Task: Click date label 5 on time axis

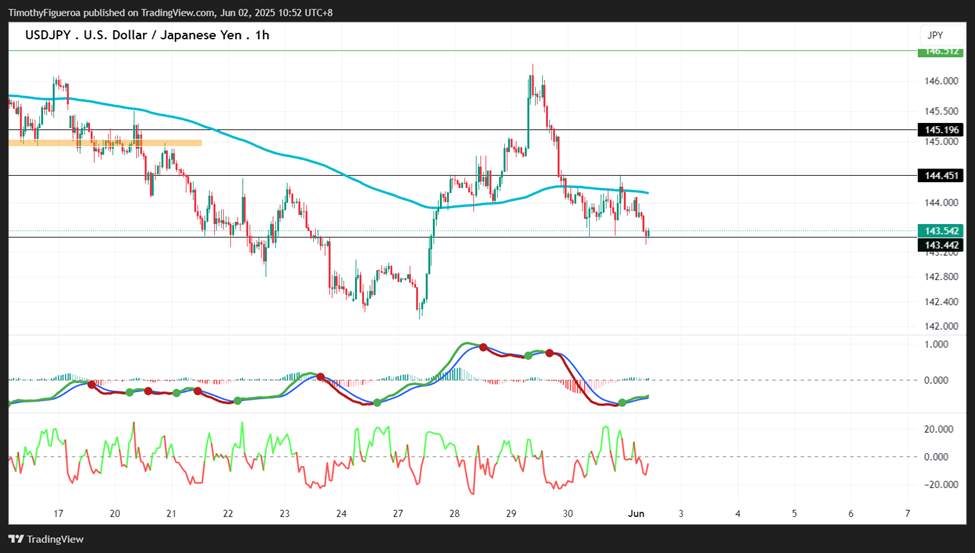Action: click(x=795, y=514)
